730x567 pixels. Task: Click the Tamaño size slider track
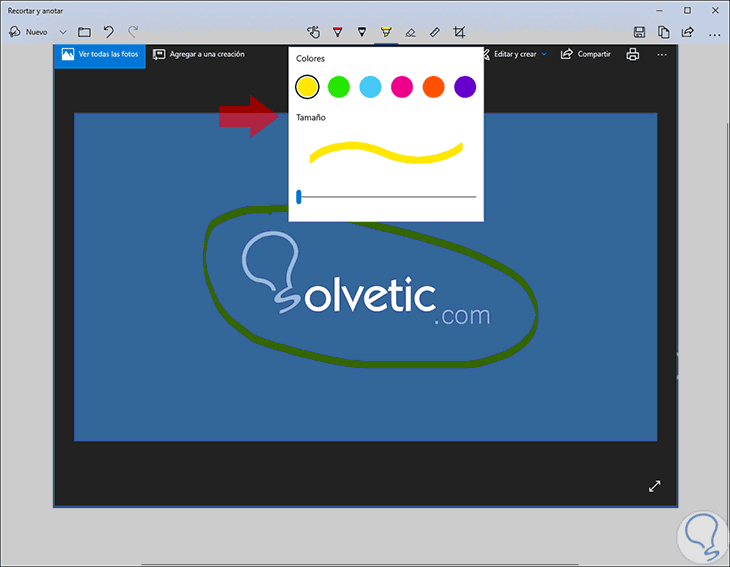pos(386,197)
